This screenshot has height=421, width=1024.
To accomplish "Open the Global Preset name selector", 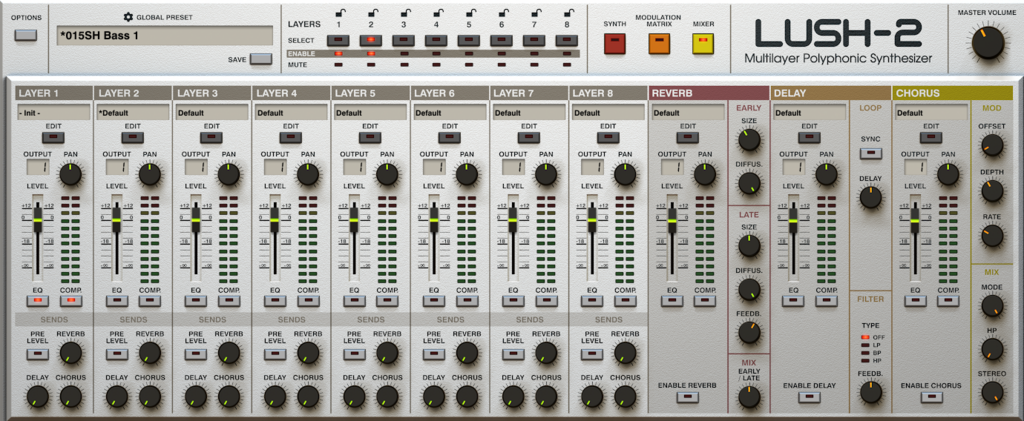I will tap(165, 36).
